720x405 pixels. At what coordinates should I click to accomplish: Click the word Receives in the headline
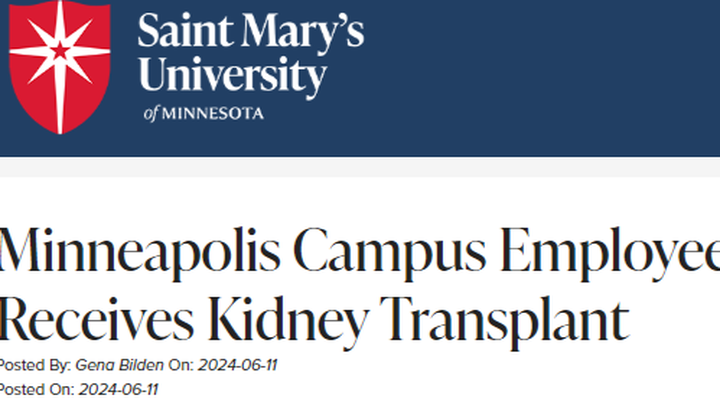click(x=96, y=319)
